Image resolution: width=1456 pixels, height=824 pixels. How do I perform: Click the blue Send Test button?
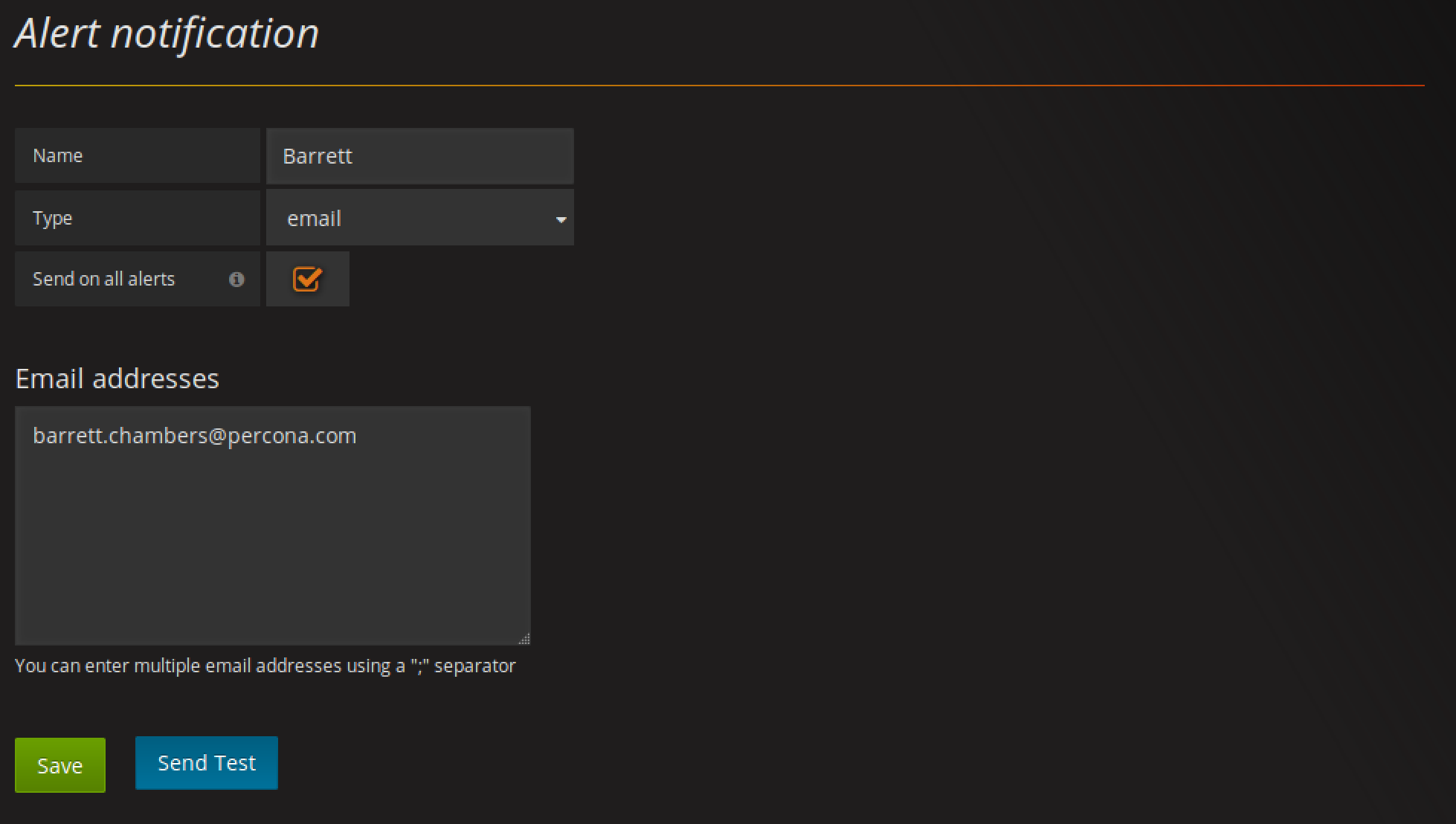[206, 762]
